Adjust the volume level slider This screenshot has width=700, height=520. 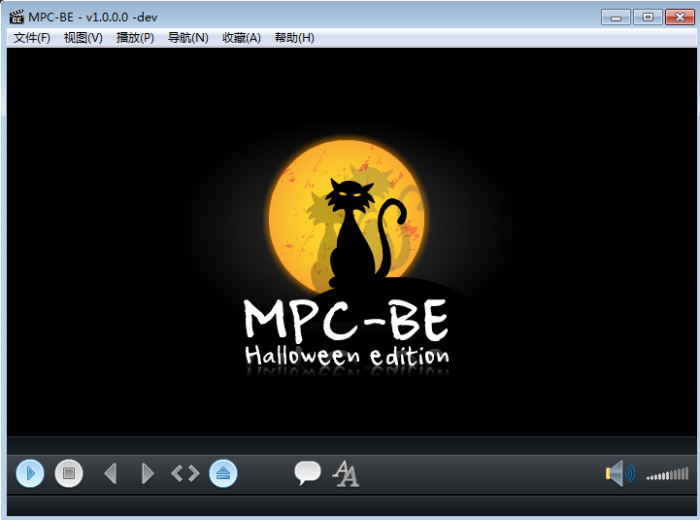(x=667, y=474)
